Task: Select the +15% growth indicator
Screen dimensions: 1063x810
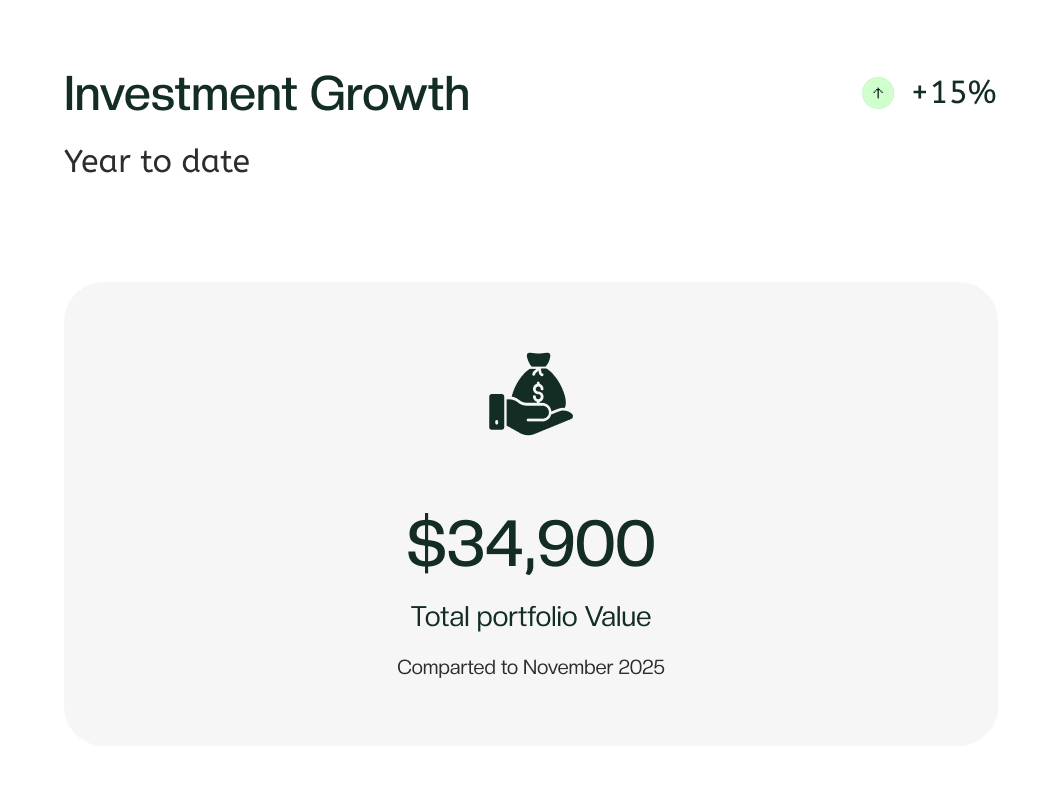Action: (953, 93)
